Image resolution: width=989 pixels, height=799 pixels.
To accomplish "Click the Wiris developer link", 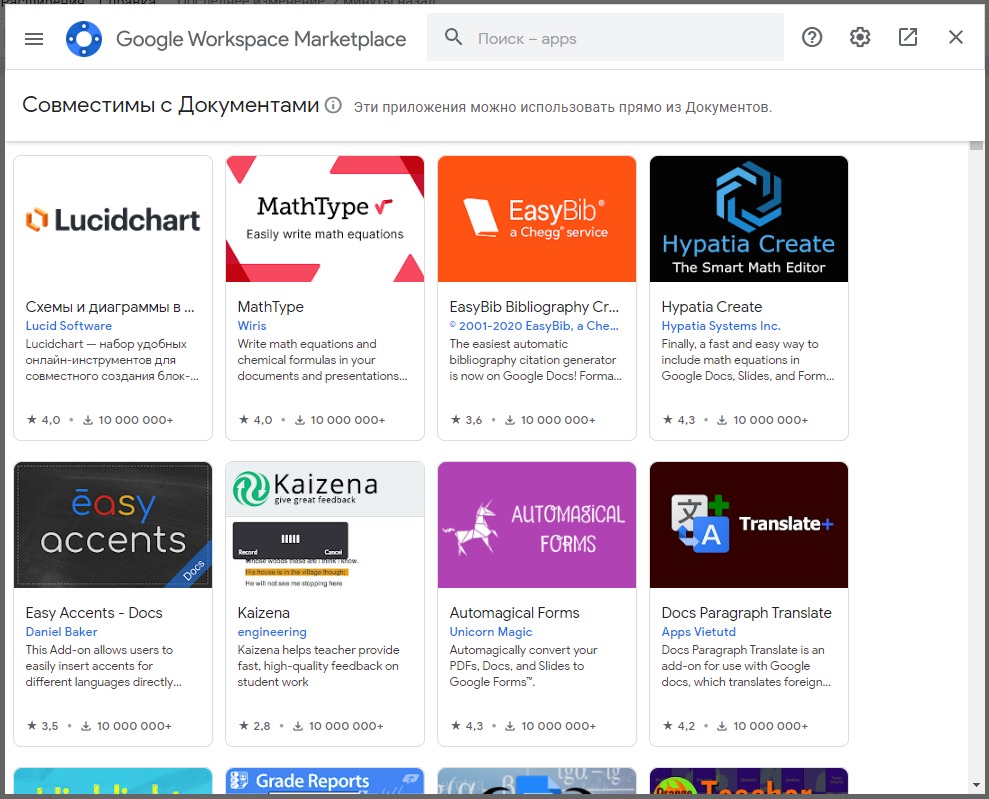I will pyautogui.click(x=252, y=325).
